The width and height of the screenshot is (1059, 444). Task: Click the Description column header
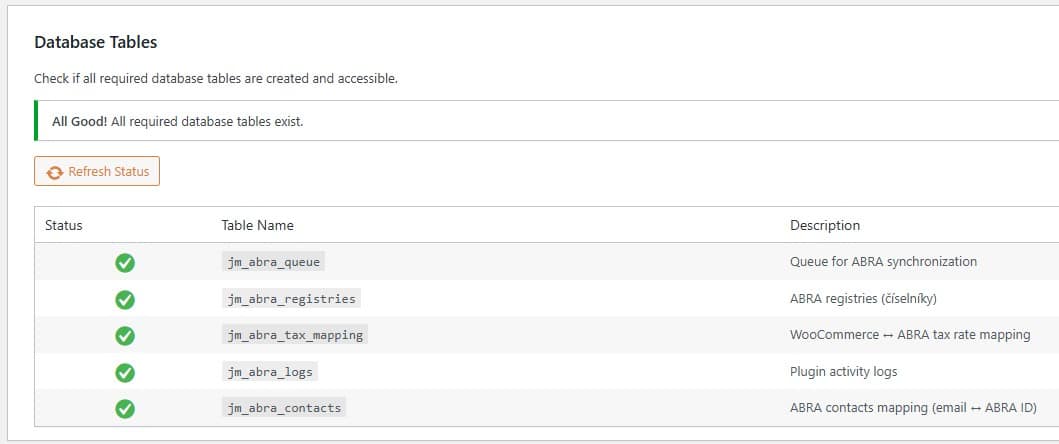pyautogui.click(x=824, y=226)
